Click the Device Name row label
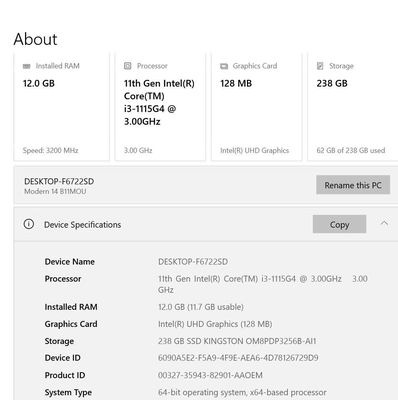The image size is (398, 400). 70,262
